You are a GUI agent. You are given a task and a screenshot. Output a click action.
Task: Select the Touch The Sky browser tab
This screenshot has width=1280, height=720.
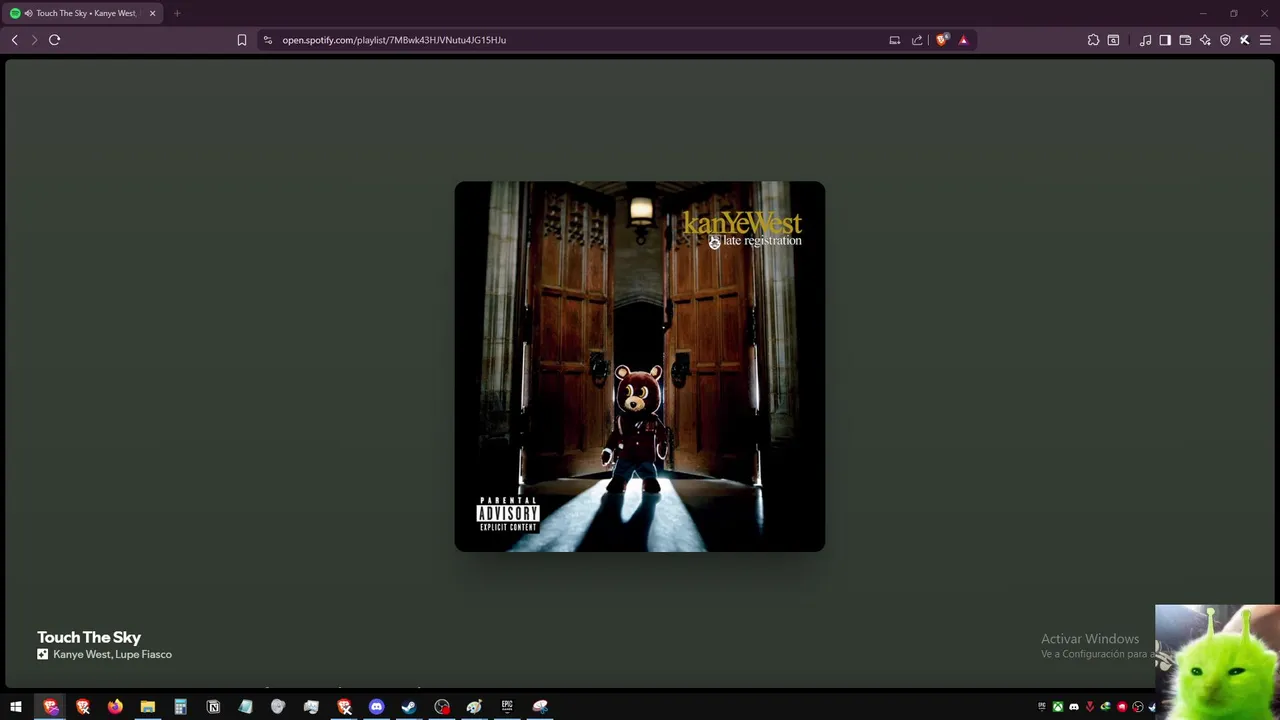84,13
